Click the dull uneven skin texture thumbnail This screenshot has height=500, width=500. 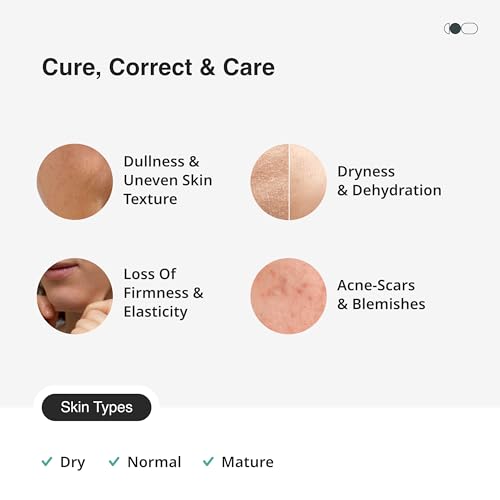coord(75,182)
